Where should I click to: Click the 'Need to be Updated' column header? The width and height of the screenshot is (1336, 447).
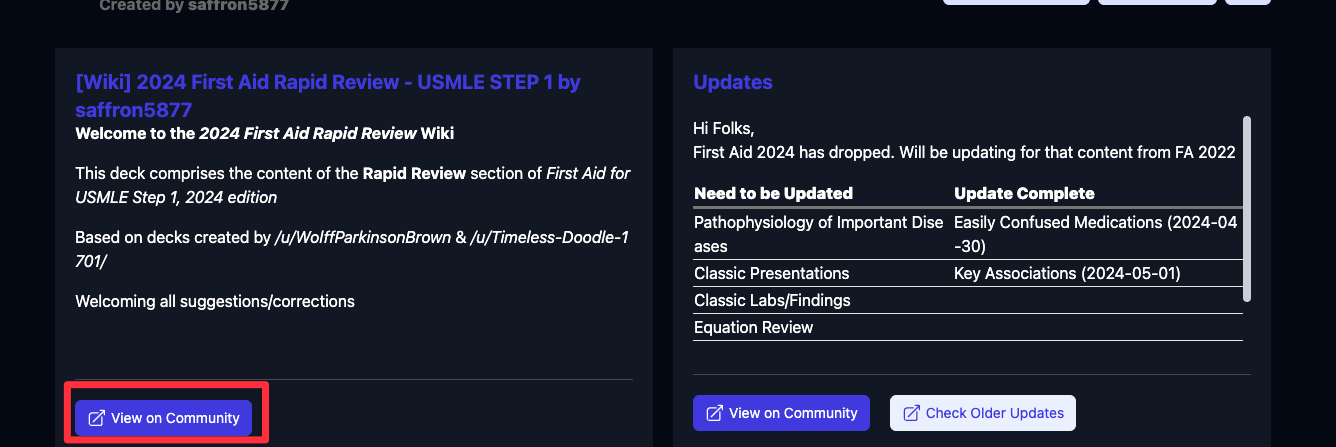pyautogui.click(x=773, y=193)
